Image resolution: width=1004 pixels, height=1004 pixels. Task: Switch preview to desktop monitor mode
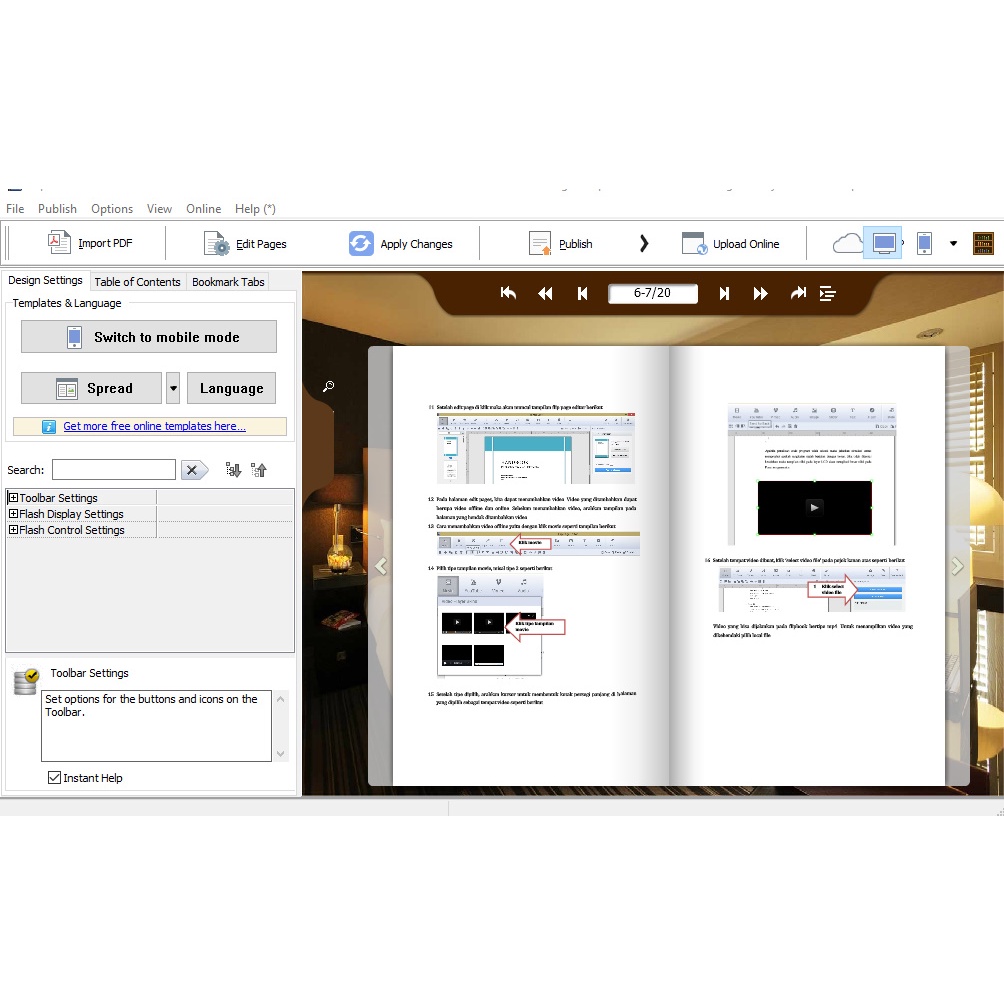click(883, 243)
